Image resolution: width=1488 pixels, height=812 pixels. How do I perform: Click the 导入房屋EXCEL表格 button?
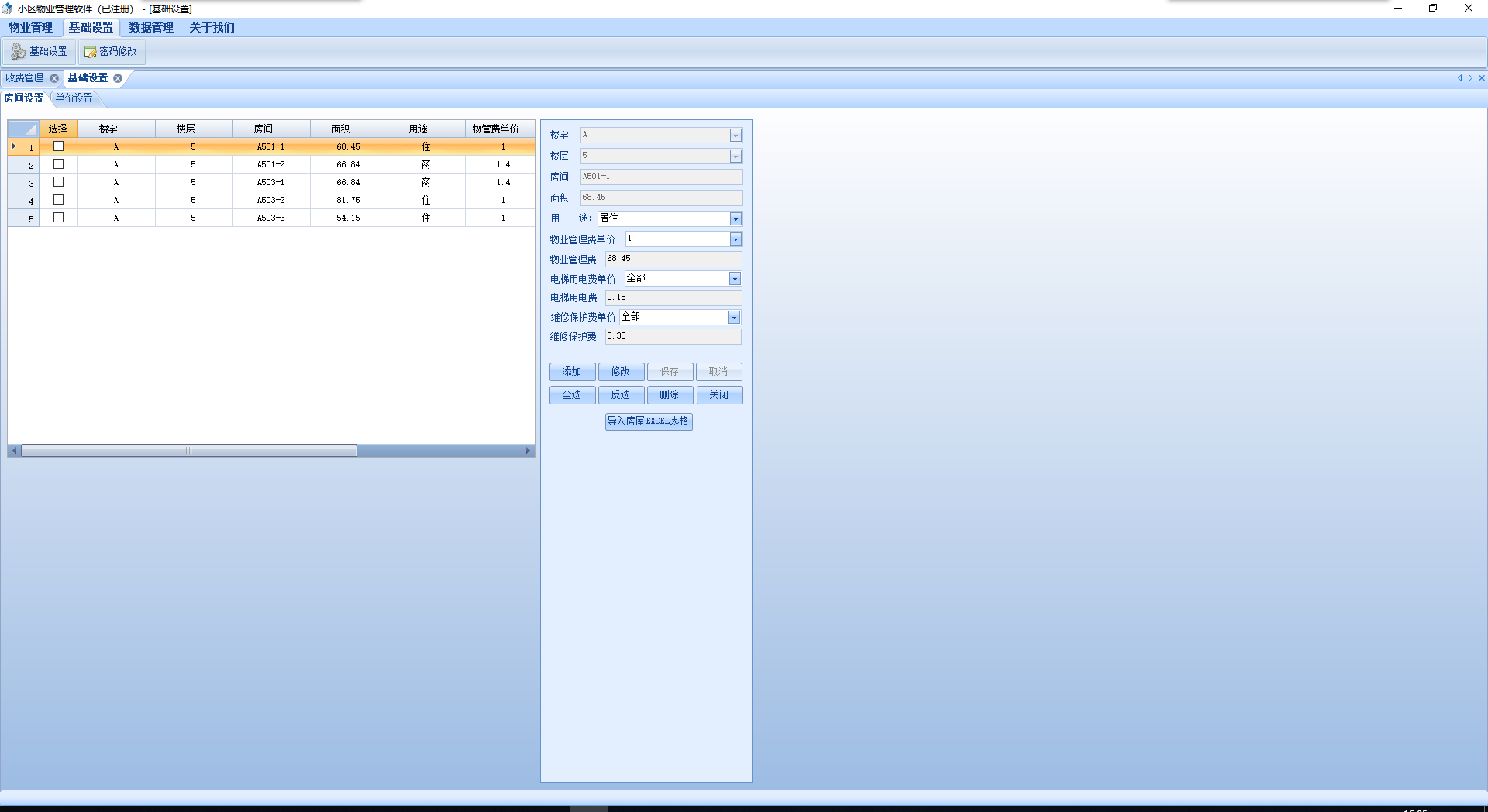point(648,421)
